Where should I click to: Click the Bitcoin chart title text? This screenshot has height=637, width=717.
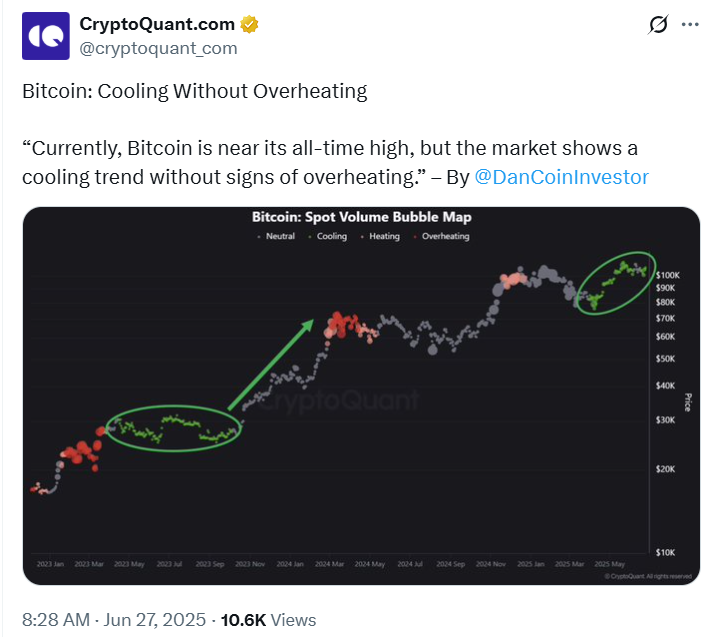(361, 217)
